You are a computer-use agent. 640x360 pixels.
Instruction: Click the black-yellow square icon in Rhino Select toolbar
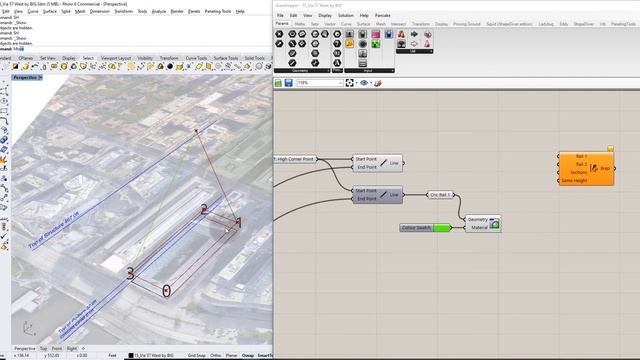(16, 66)
